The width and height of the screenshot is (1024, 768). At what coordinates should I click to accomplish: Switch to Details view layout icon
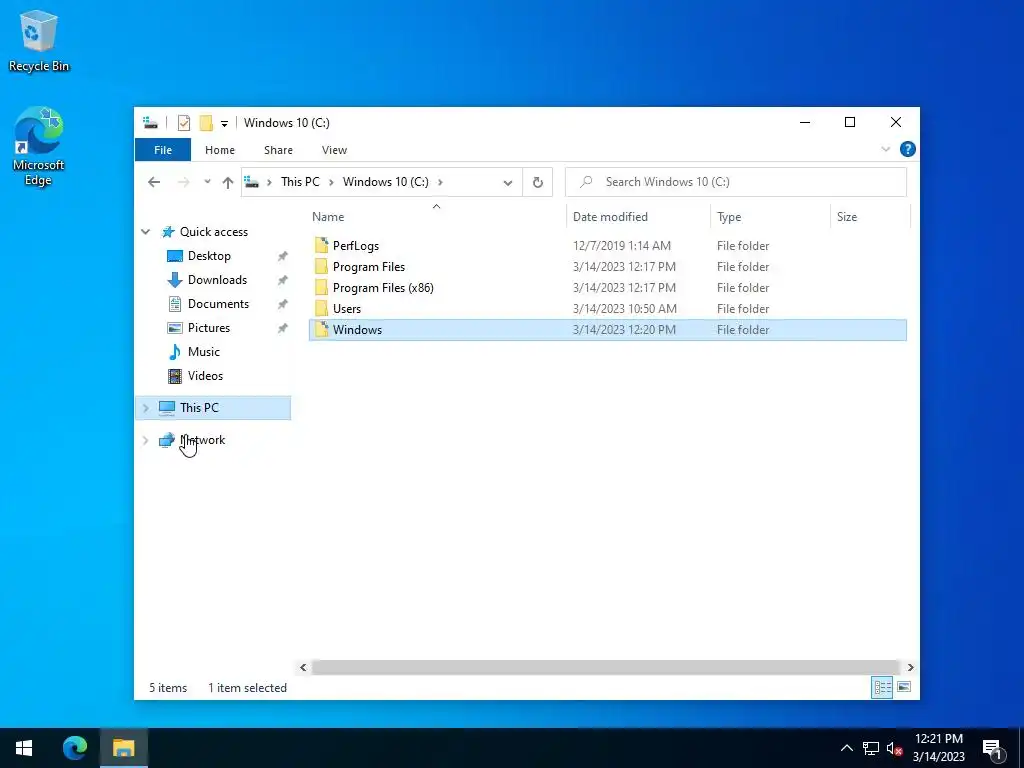click(x=882, y=687)
